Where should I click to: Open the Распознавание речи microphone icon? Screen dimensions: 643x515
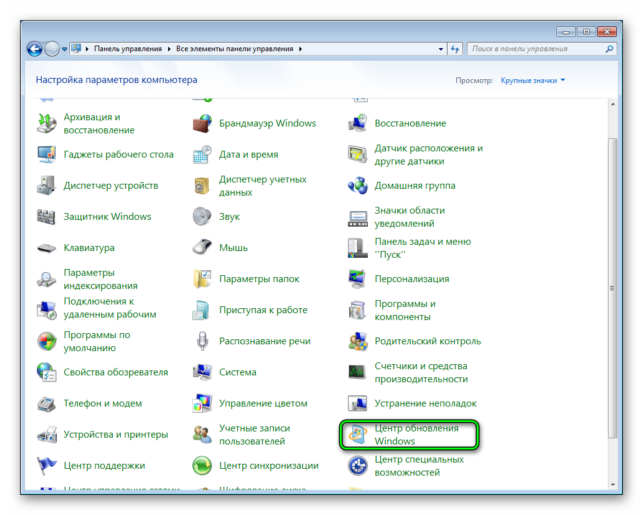[202, 342]
